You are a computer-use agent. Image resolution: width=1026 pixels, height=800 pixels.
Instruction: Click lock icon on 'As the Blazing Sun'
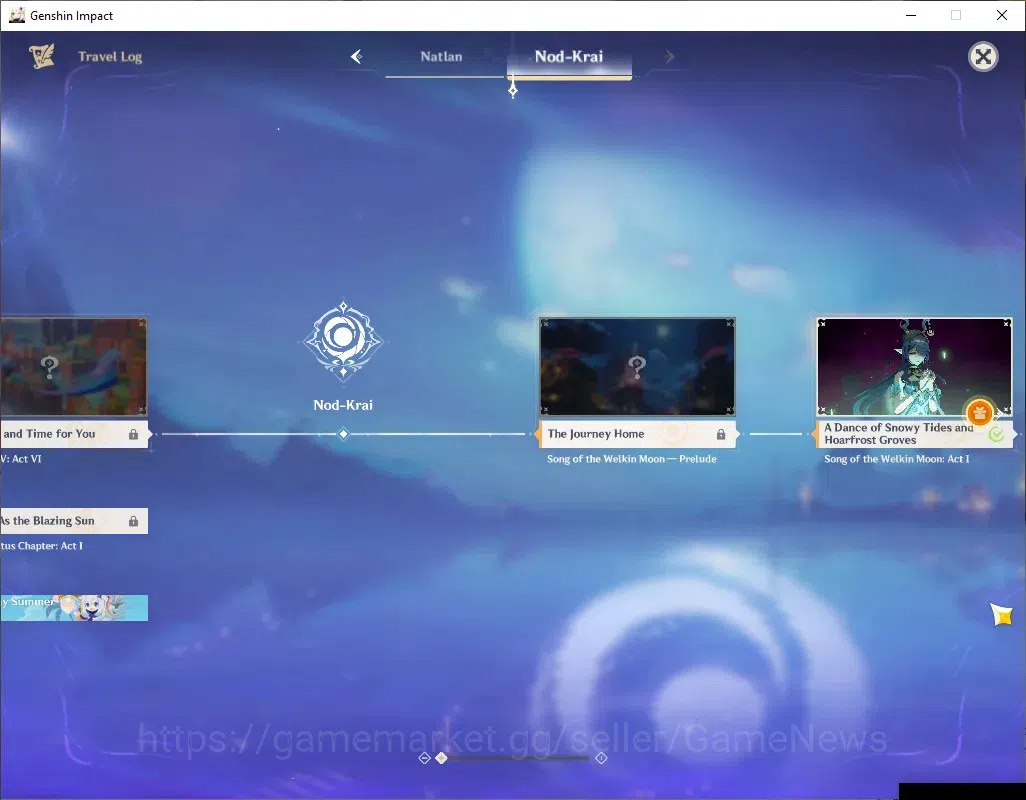tap(133, 521)
